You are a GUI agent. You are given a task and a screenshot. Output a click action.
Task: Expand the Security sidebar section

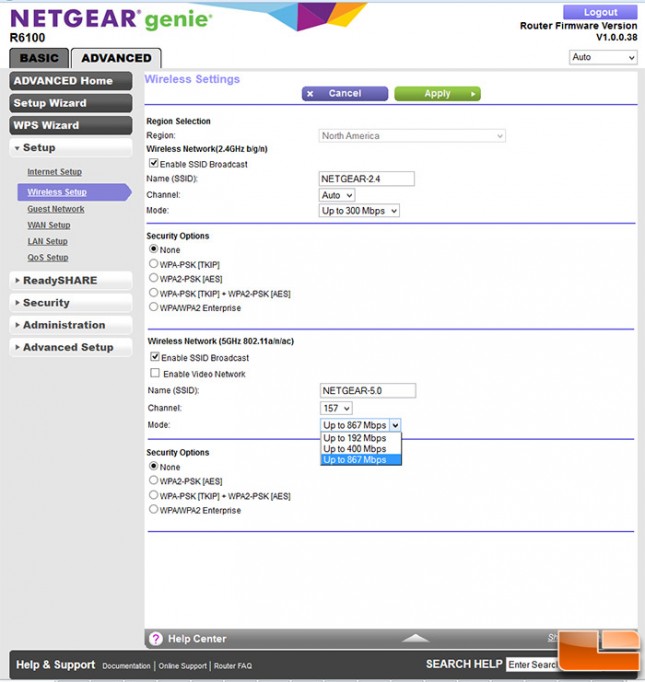(70, 303)
